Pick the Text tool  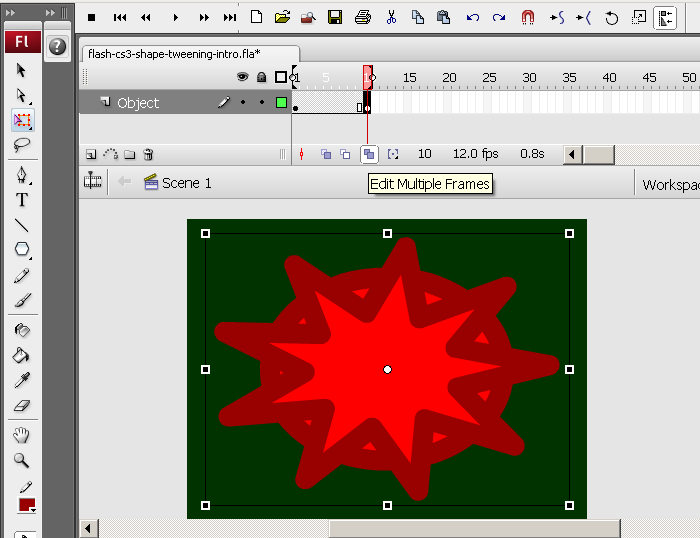(22, 199)
